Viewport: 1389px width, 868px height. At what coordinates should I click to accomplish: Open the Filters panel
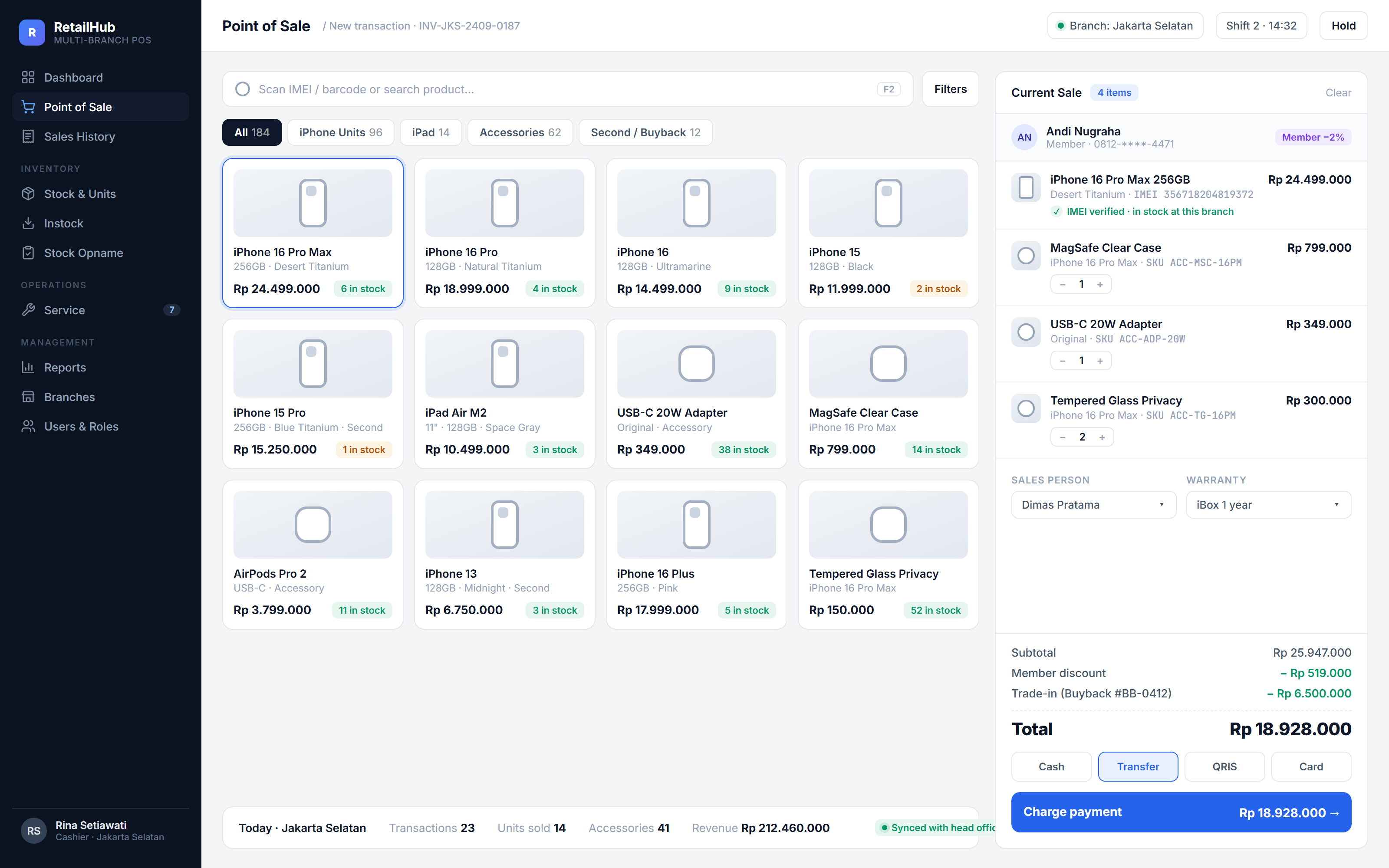tap(950, 89)
